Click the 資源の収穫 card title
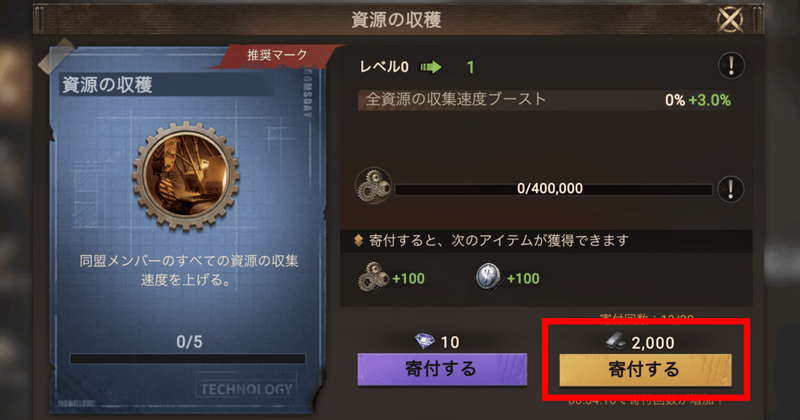The image size is (800, 420). (x=107, y=85)
